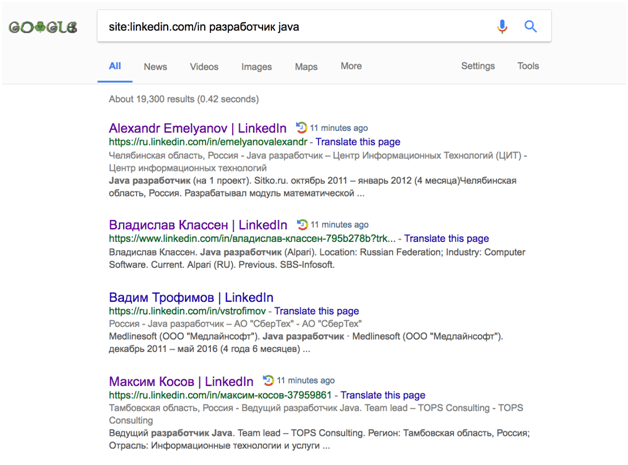The width and height of the screenshot is (628, 465).
Task: Open Максим Косов LinkedIn result
Action: pyautogui.click(x=181, y=381)
